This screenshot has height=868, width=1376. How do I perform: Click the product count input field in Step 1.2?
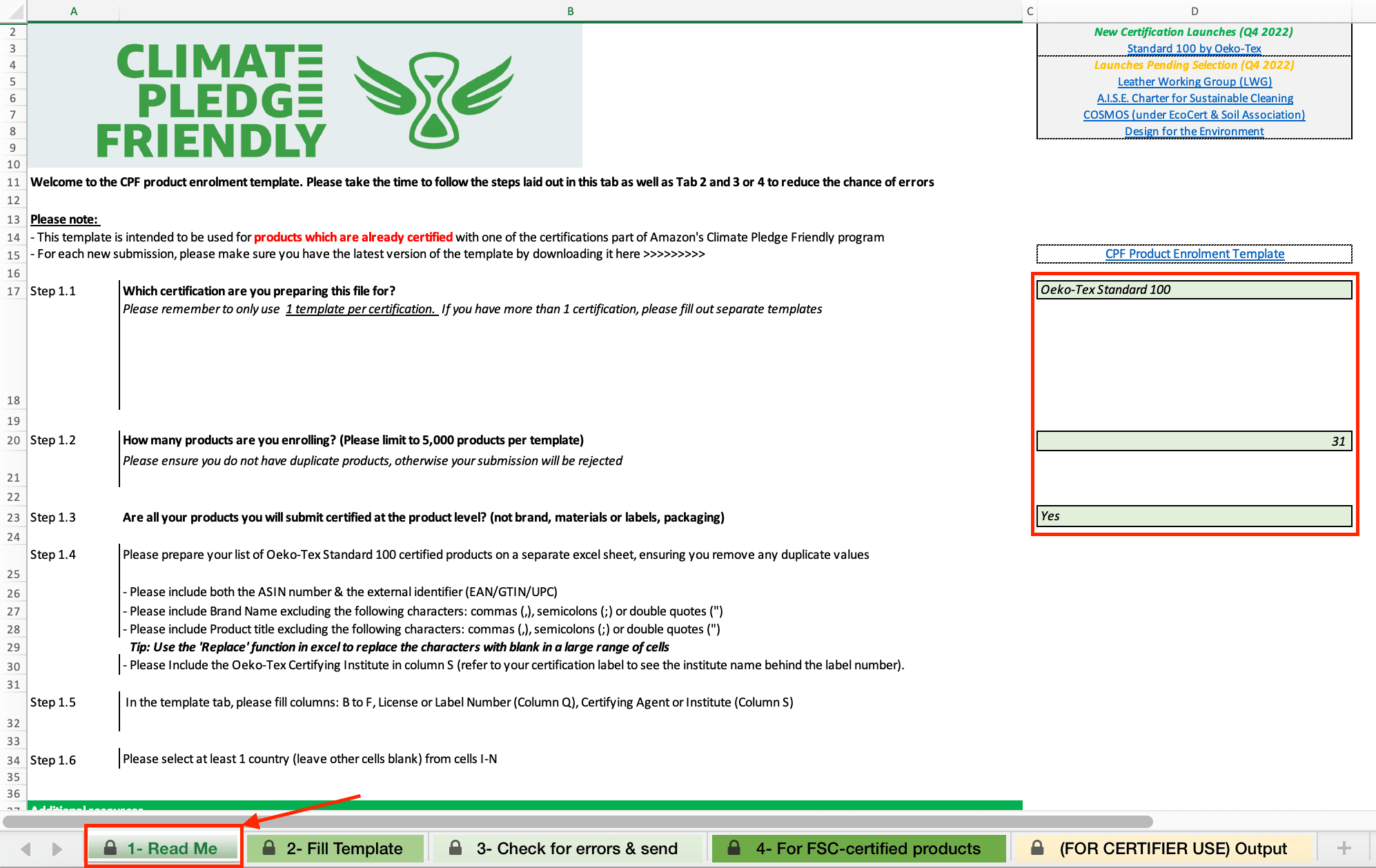click(x=1193, y=440)
